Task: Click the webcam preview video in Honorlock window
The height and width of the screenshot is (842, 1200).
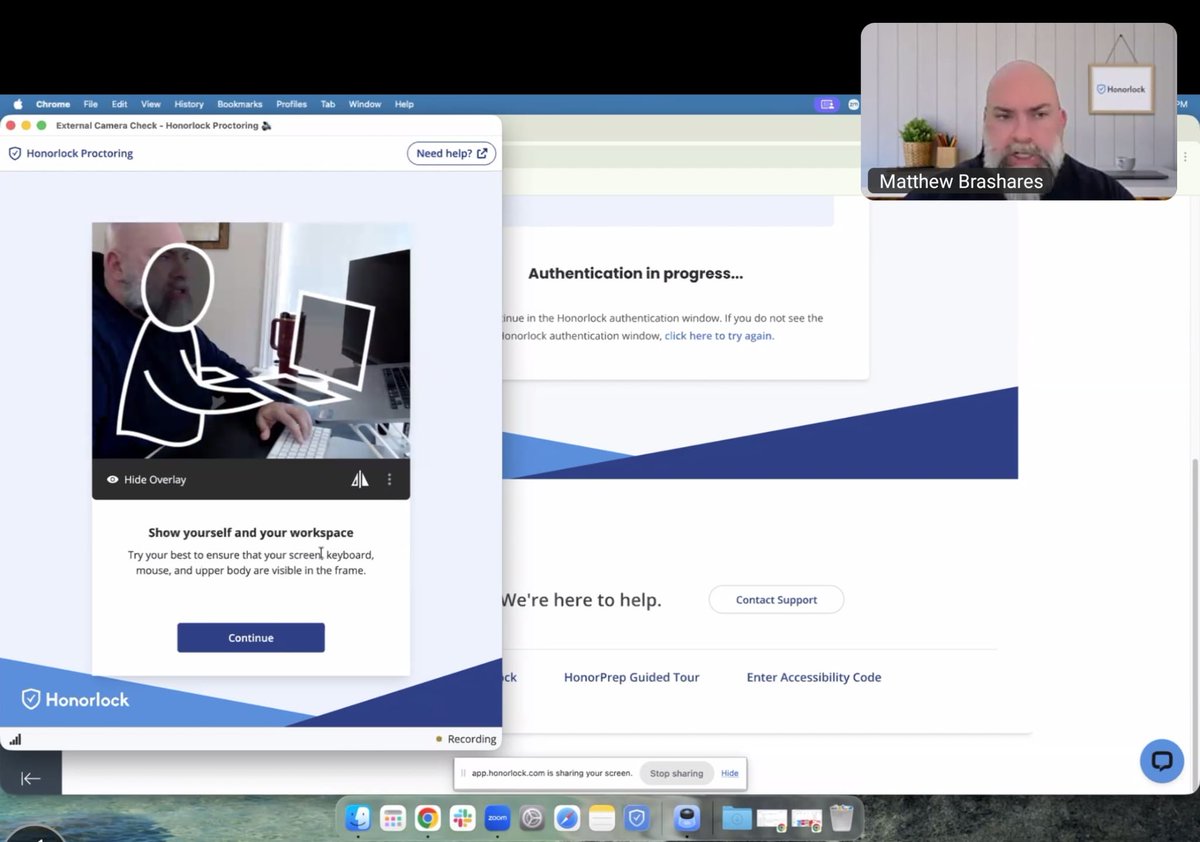Action: [251, 341]
